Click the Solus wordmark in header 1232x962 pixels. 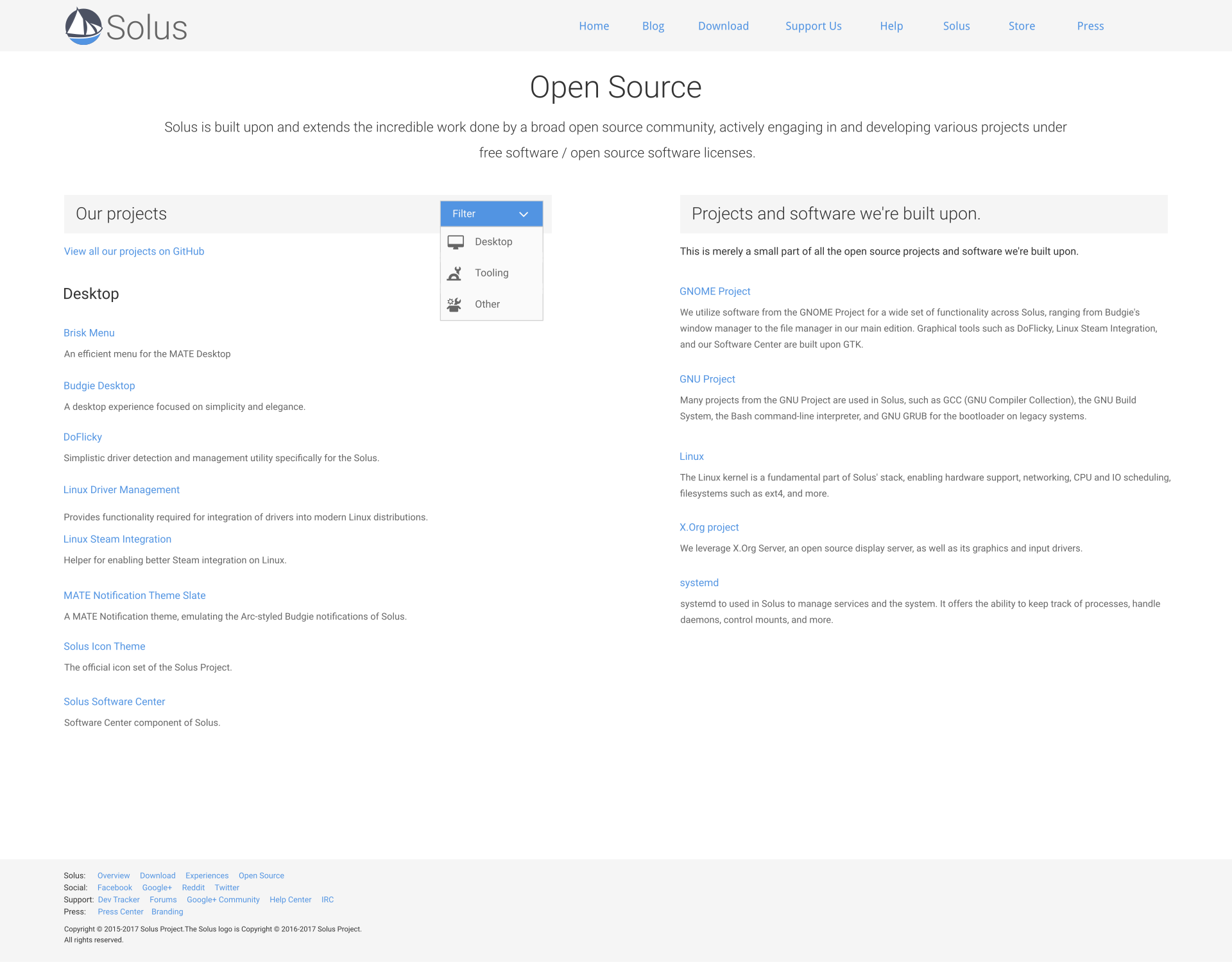point(147,28)
